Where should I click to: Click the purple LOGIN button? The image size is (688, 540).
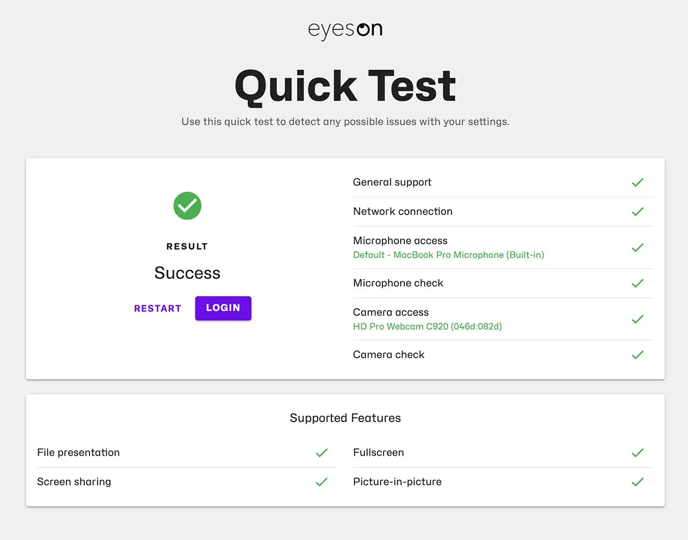pyautogui.click(x=223, y=308)
